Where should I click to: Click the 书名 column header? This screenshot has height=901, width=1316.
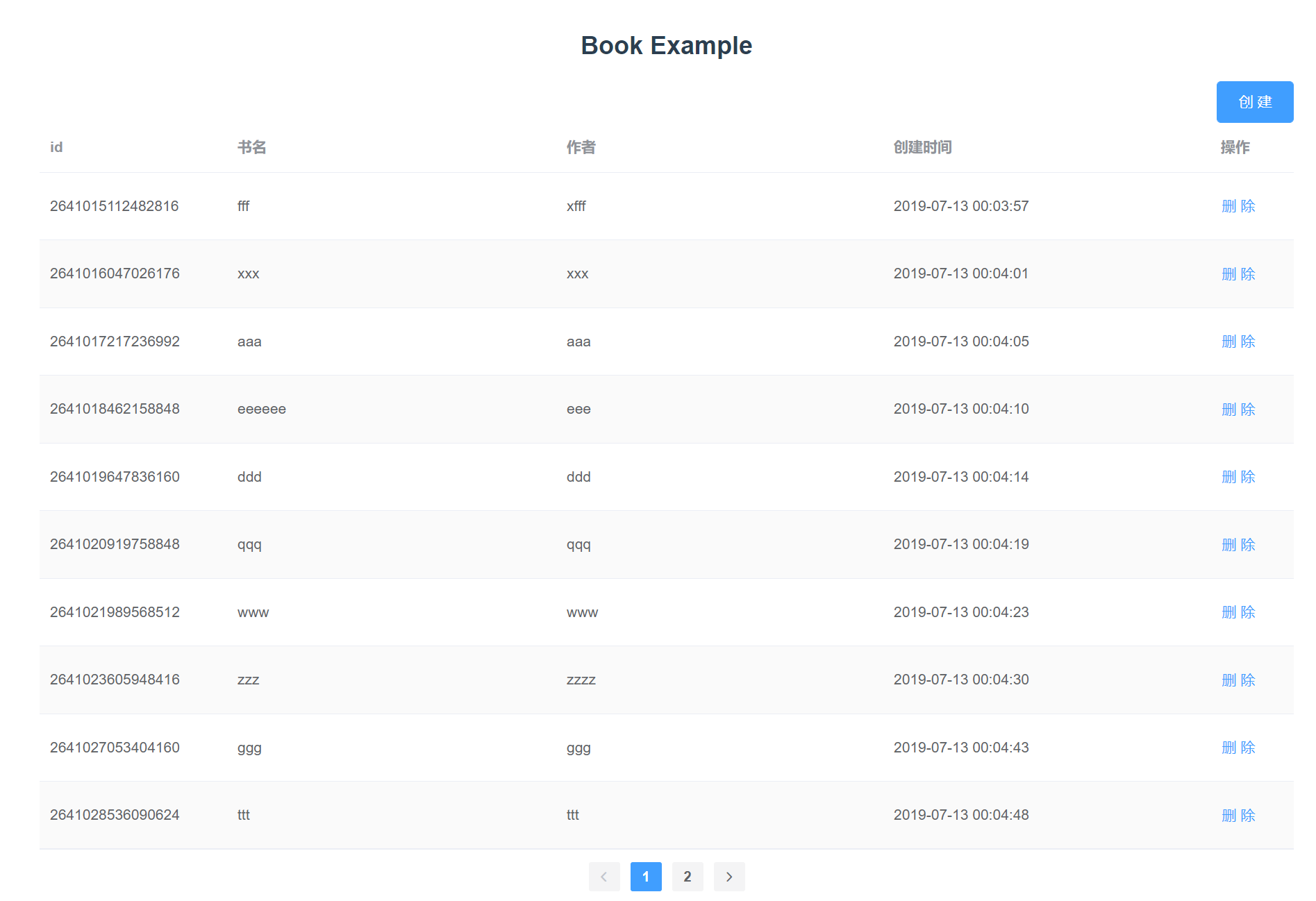[x=253, y=147]
